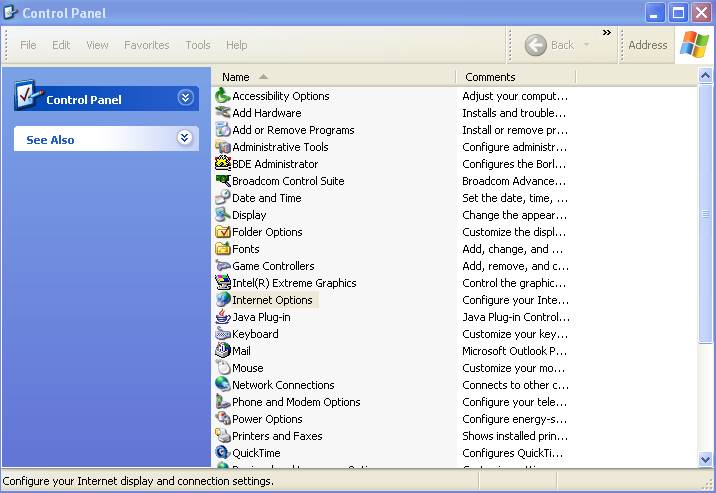Select the Add or Remove Programs icon
Screen dimensions: 716x493
(x=222, y=130)
